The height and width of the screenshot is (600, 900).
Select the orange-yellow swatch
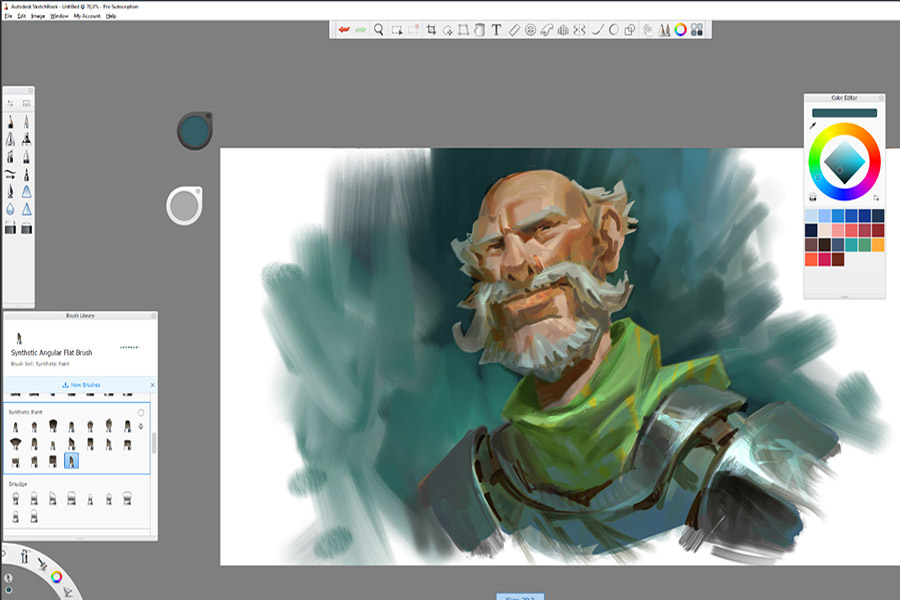tap(878, 245)
